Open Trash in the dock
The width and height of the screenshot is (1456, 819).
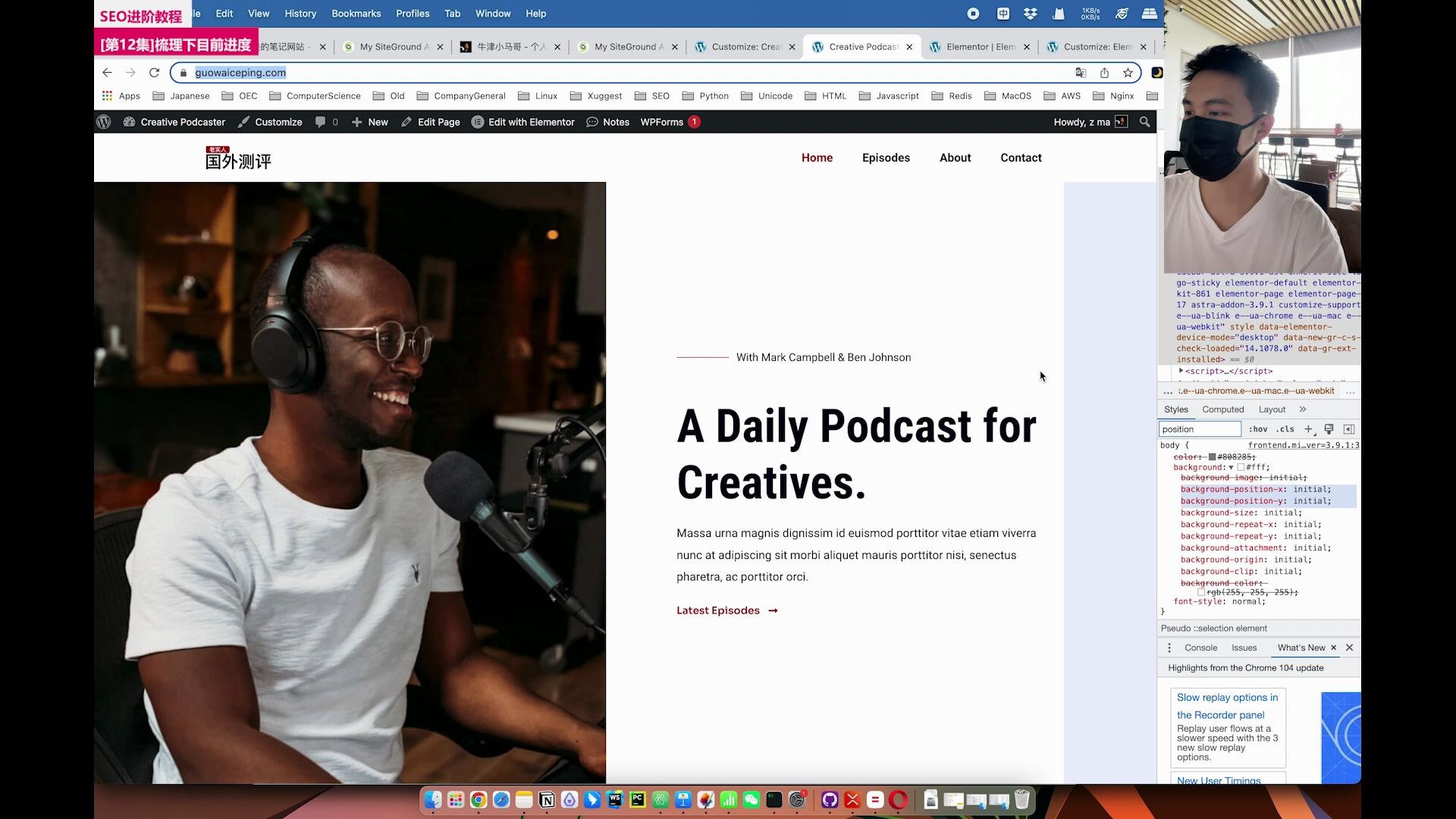point(1022,800)
